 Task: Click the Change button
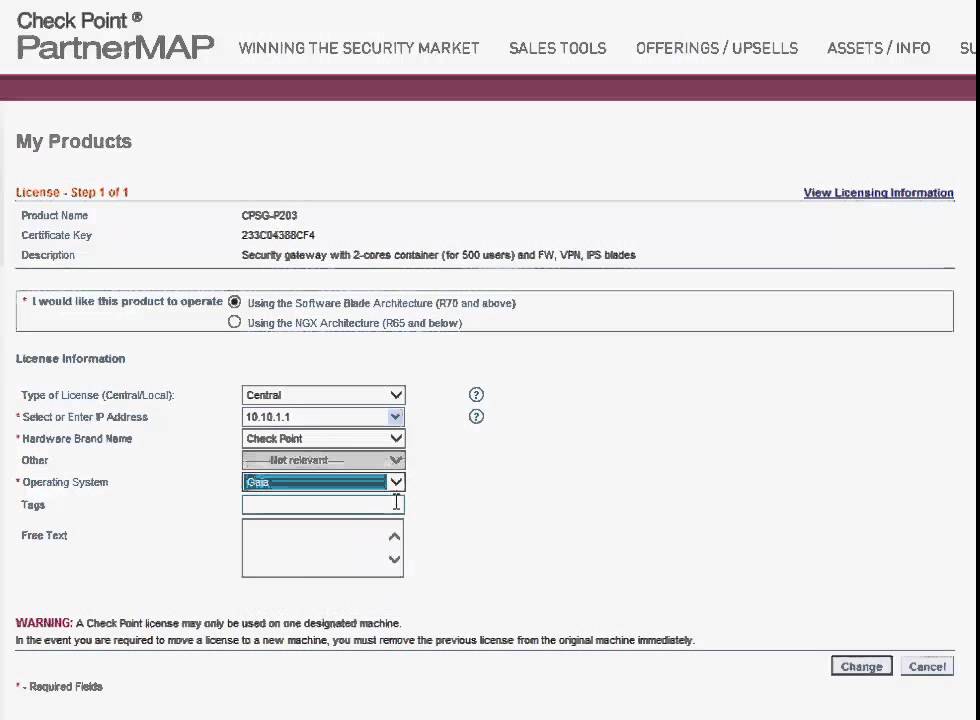click(x=861, y=666)
